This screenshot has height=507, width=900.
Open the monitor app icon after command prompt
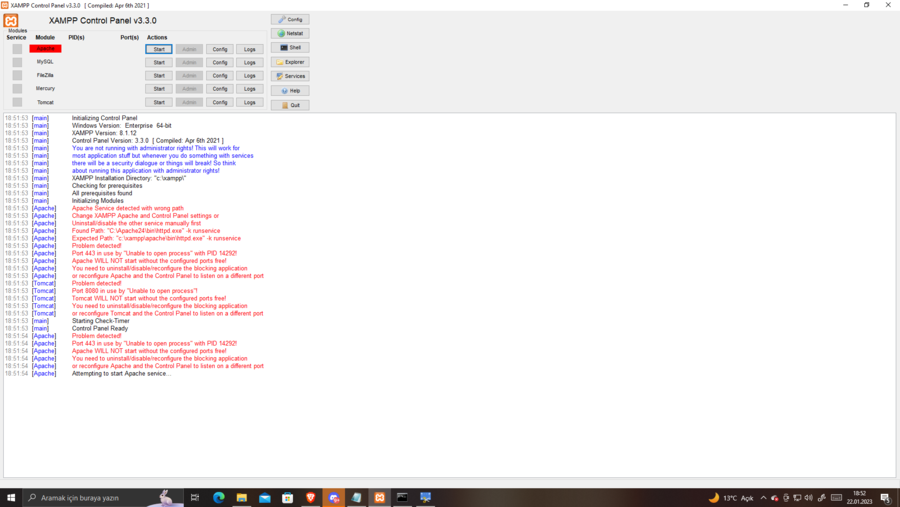[x=425, y=498]
